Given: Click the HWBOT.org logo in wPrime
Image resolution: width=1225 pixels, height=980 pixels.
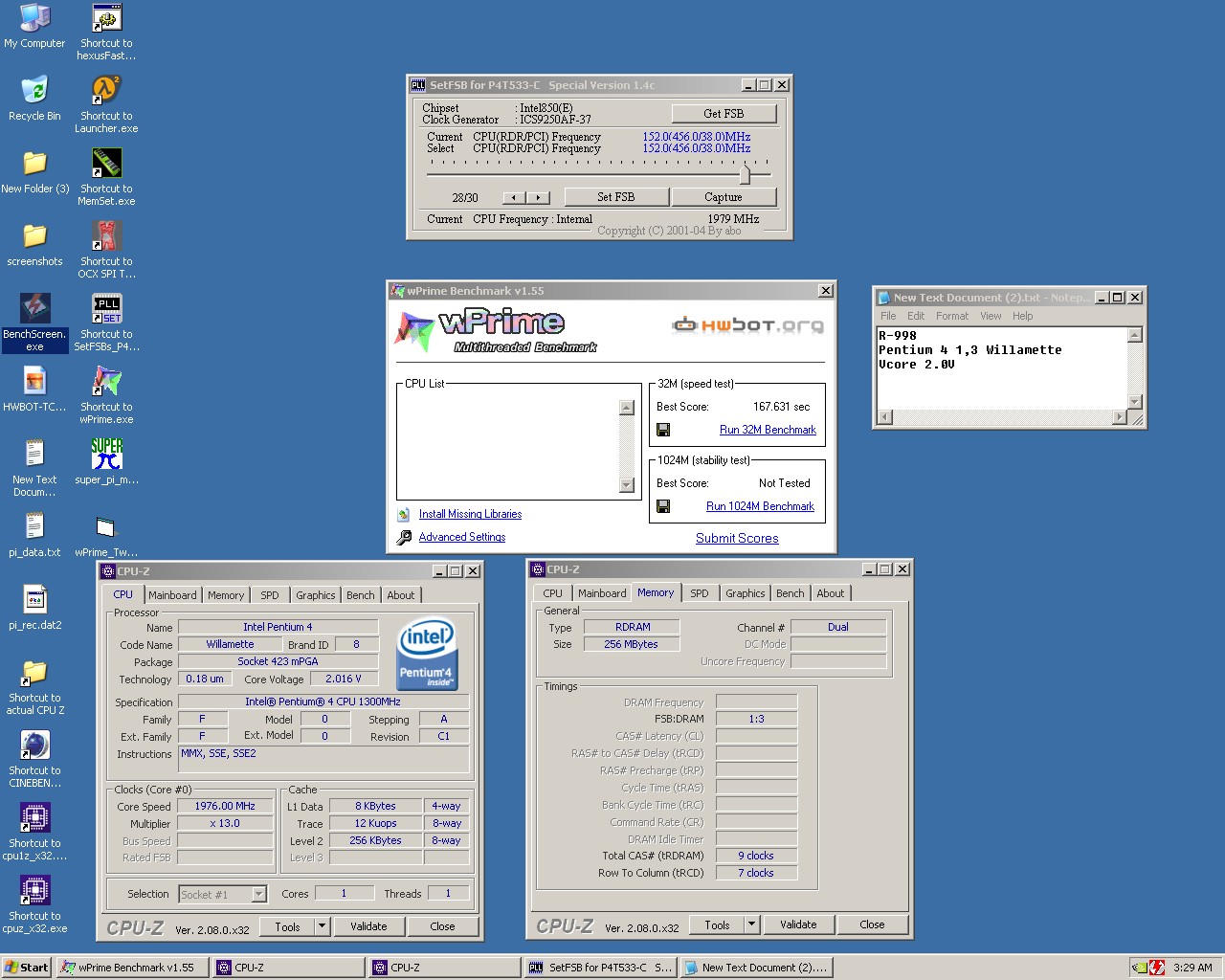Looking at the screenshot, I should [747, 325].
